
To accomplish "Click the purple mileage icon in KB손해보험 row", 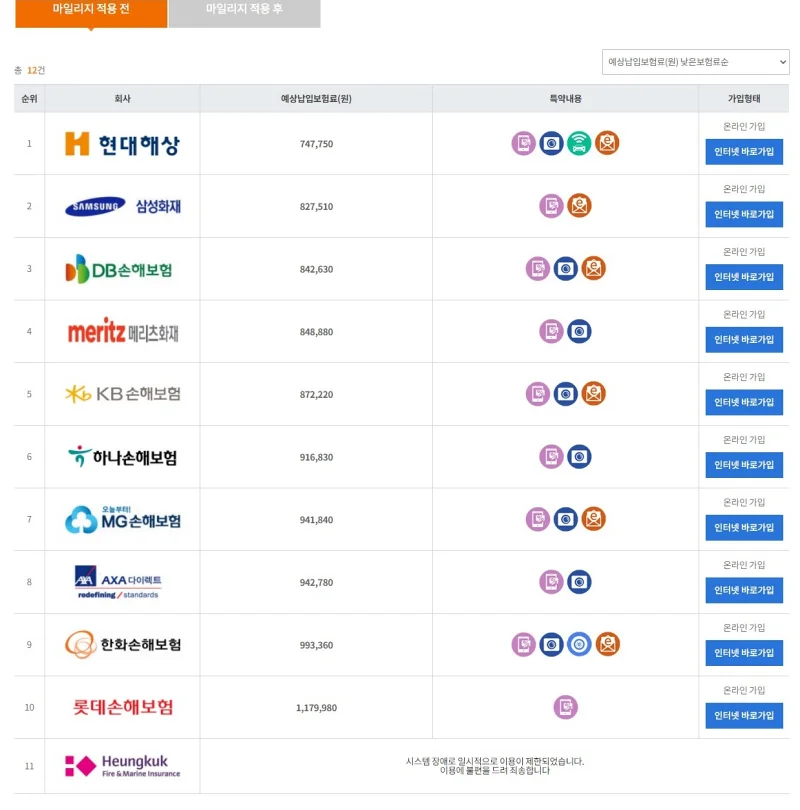I will (x=537, y=394).
